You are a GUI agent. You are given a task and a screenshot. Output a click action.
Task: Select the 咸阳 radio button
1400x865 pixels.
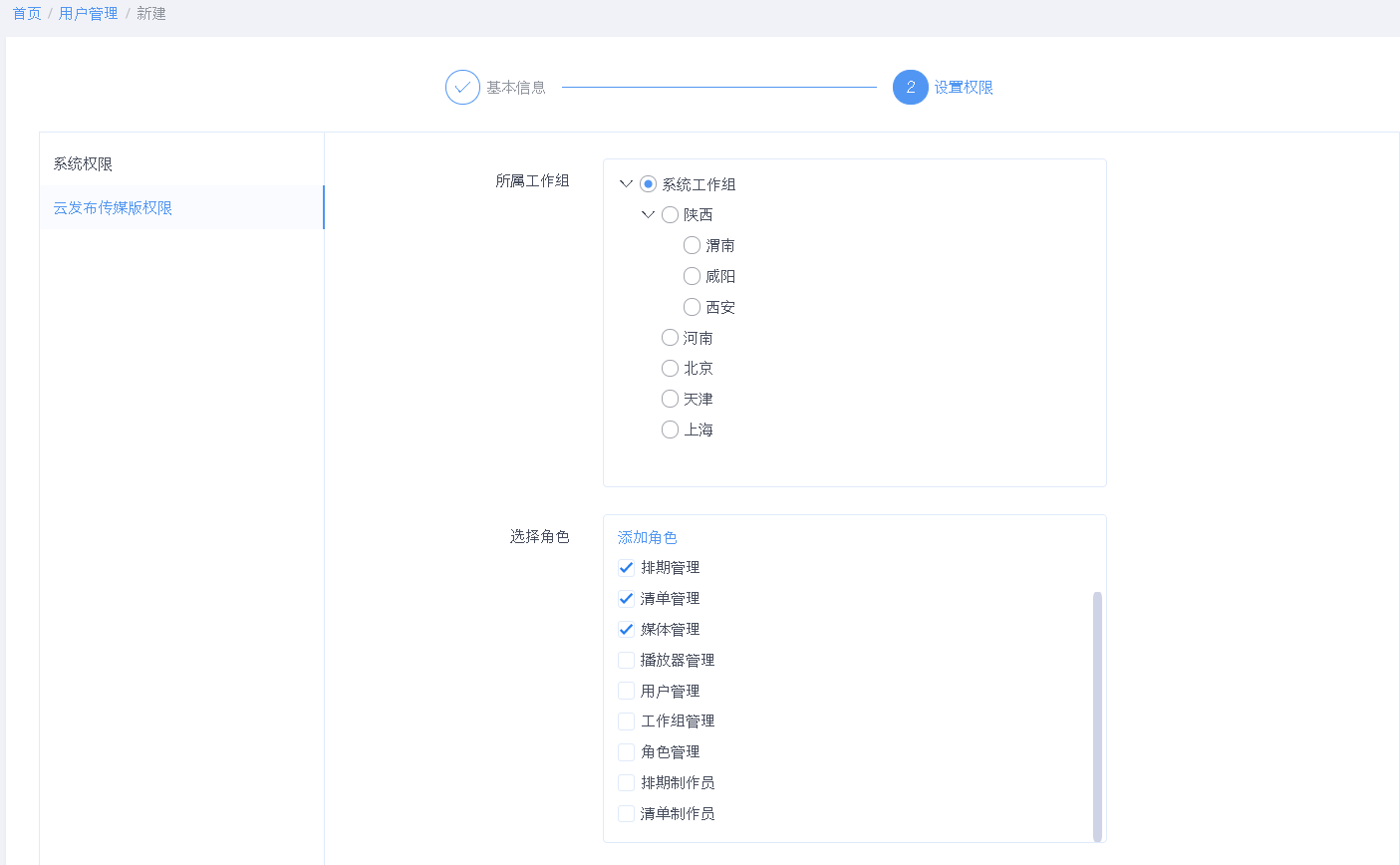coord(692,276)
